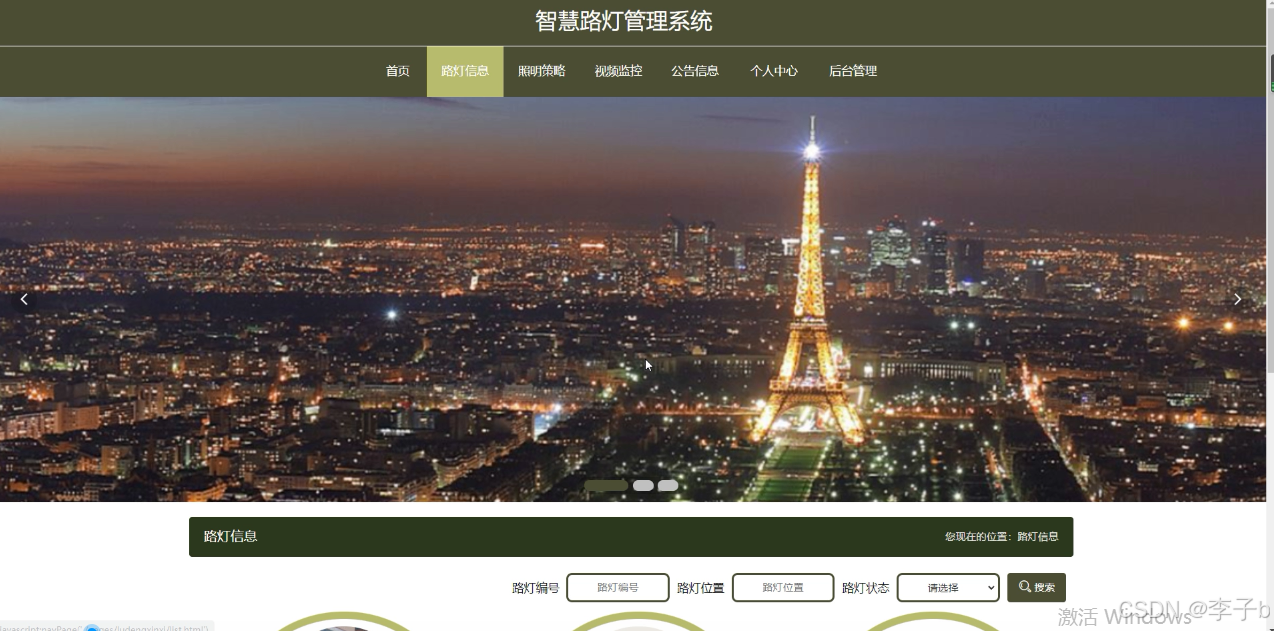Select the middle carousel indicator dot
1274x631 pixels.
(643, 485)
